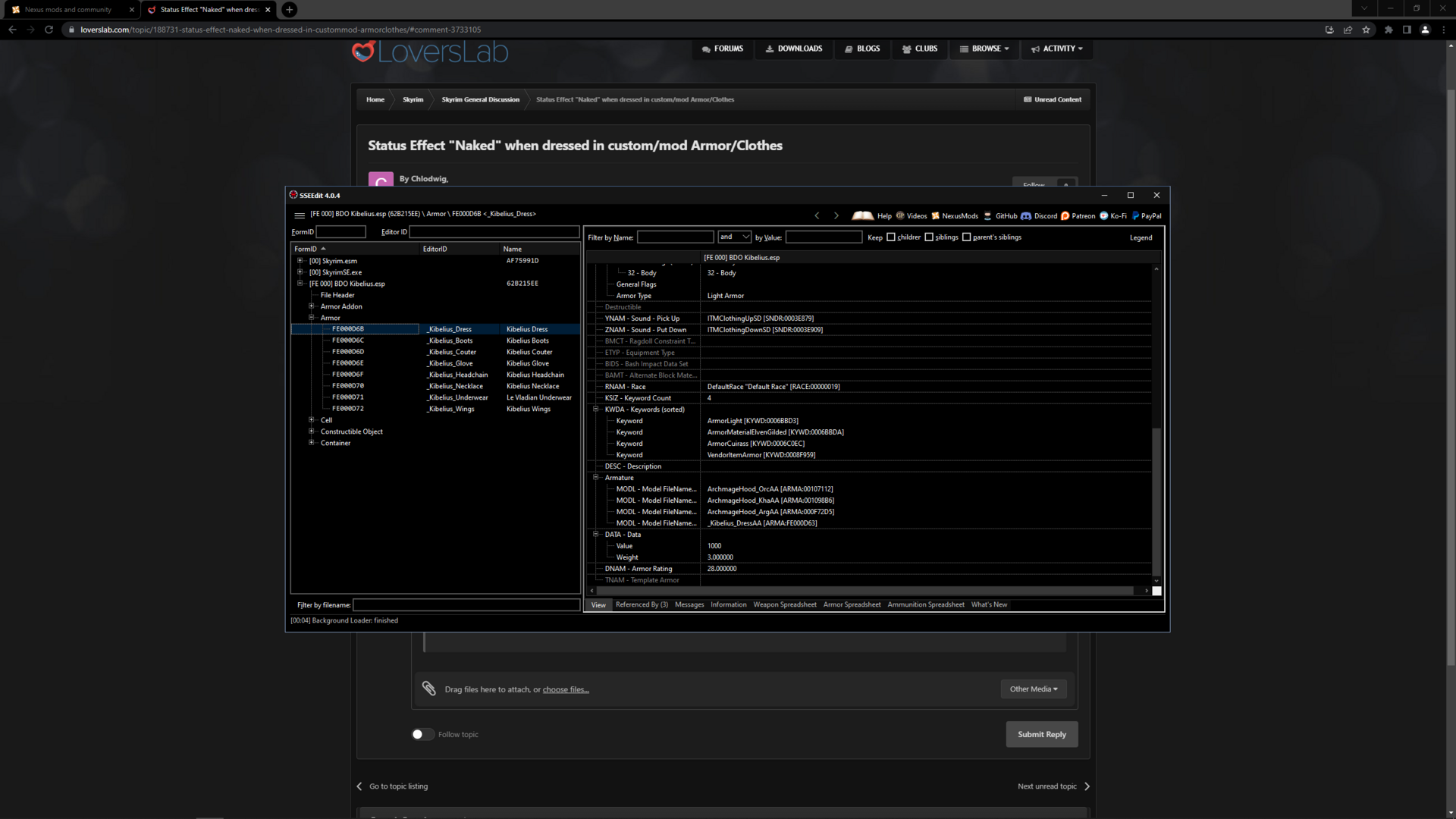This screenshot has width=1456, height=819.
Task: Click the Next unread topic link
Action: pyautogui.click(x=1054, y=786)
